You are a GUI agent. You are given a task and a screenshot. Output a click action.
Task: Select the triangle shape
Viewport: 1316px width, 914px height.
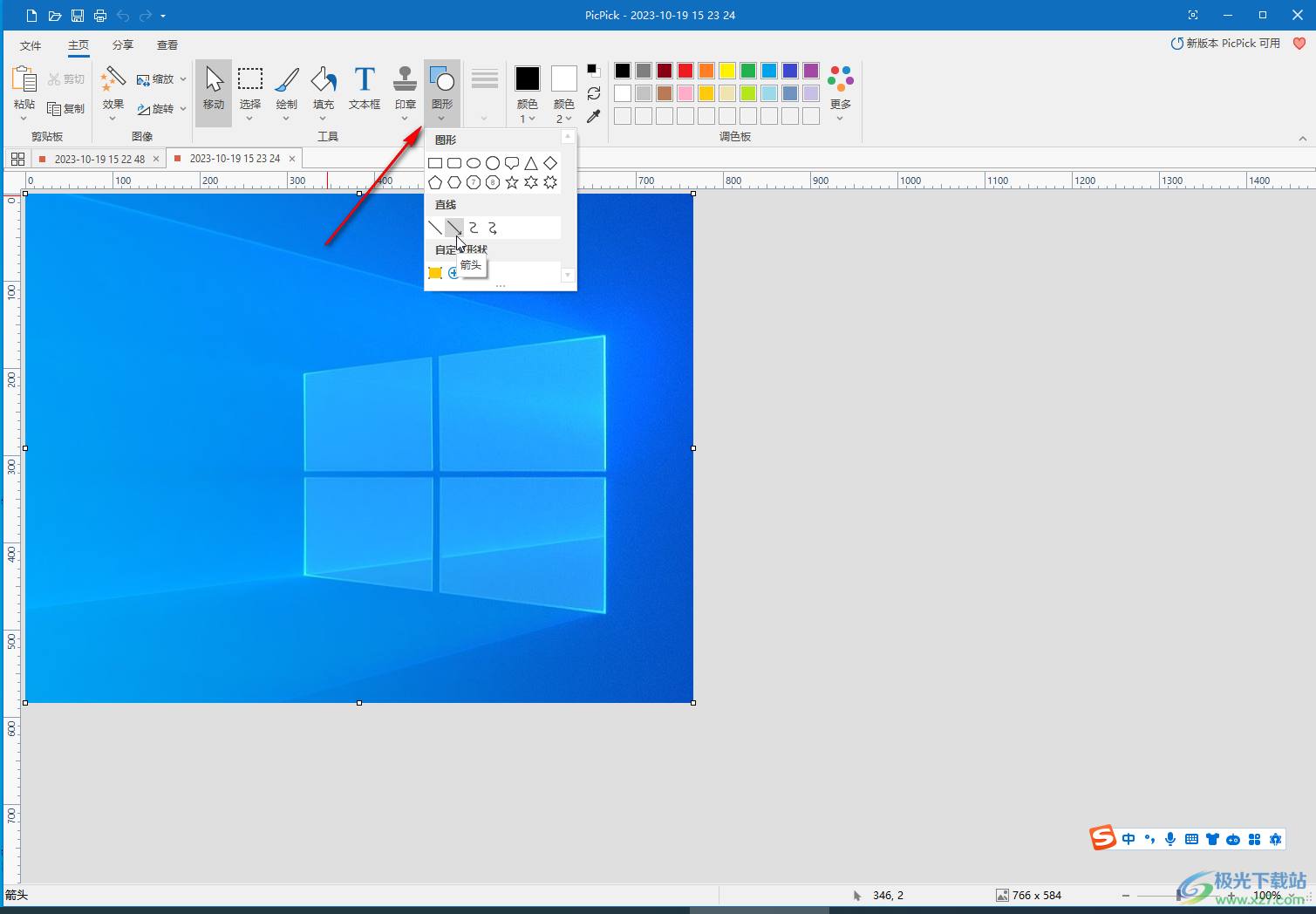point(531,163)
